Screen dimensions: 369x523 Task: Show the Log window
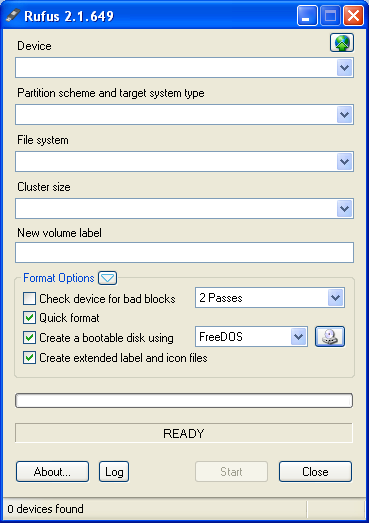(x=114, y=472)
